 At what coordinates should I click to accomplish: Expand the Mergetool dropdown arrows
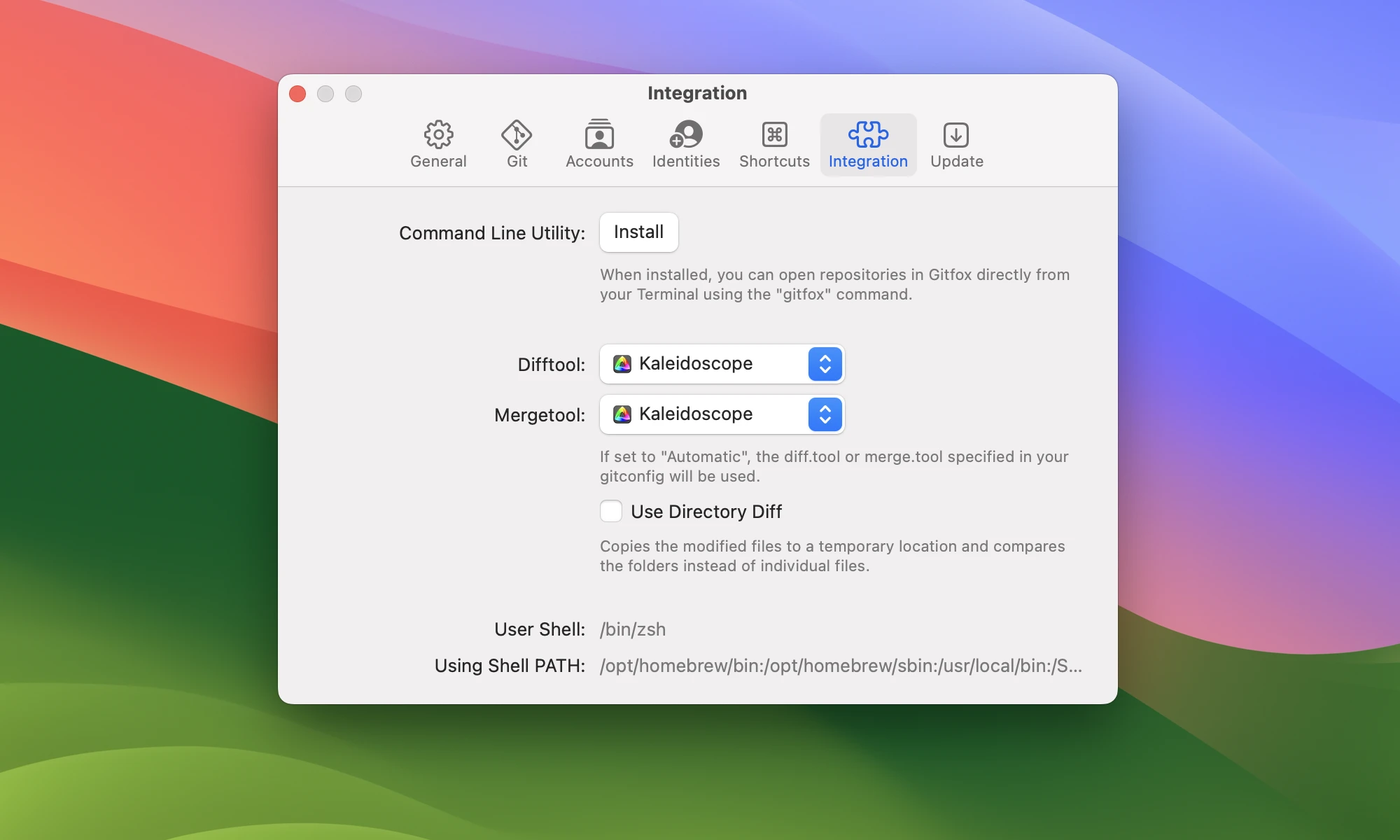pyautogui.click(x=825, y=414)
